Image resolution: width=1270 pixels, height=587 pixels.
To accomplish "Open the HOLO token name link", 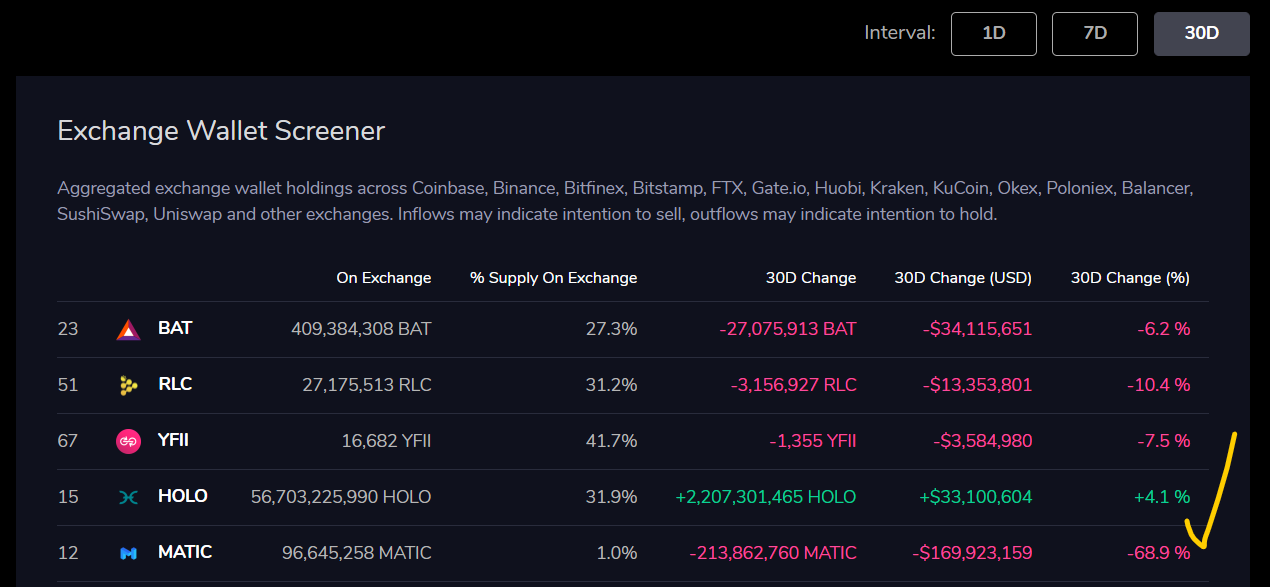I will click(x=183, y=496).
